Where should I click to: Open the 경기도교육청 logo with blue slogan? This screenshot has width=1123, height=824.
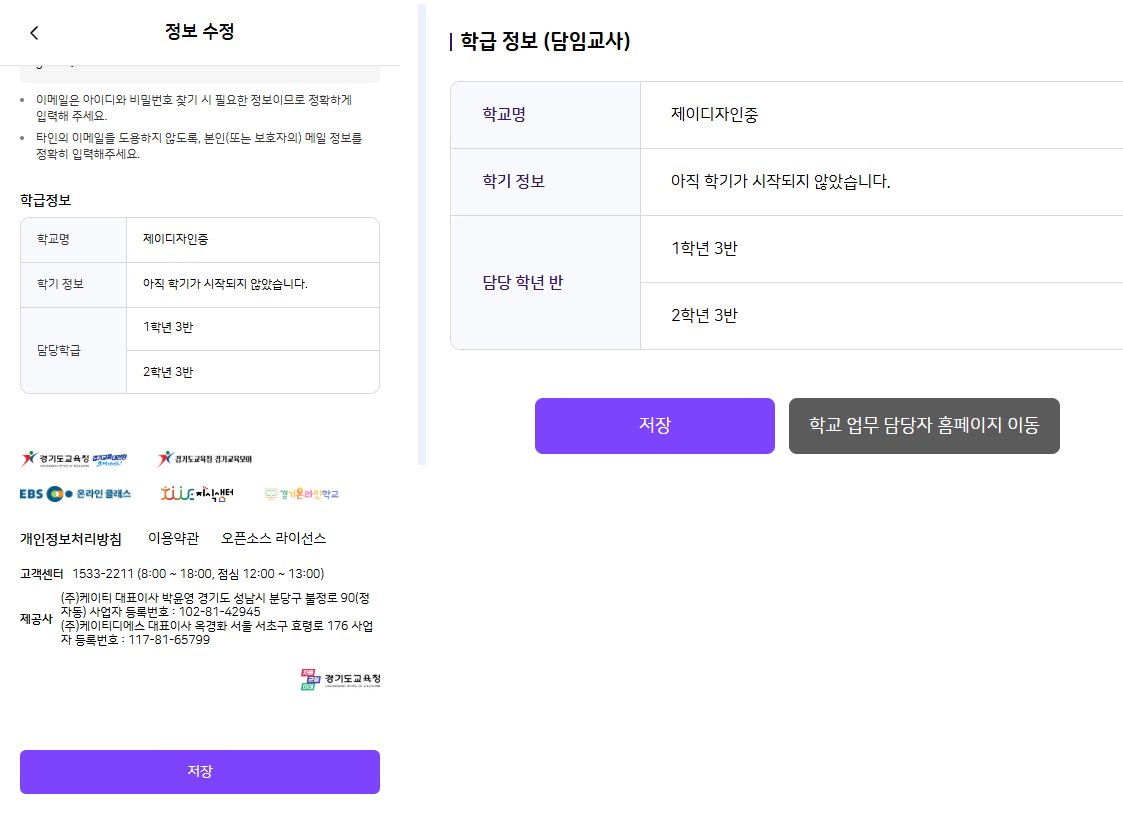[x=74, y=459]
